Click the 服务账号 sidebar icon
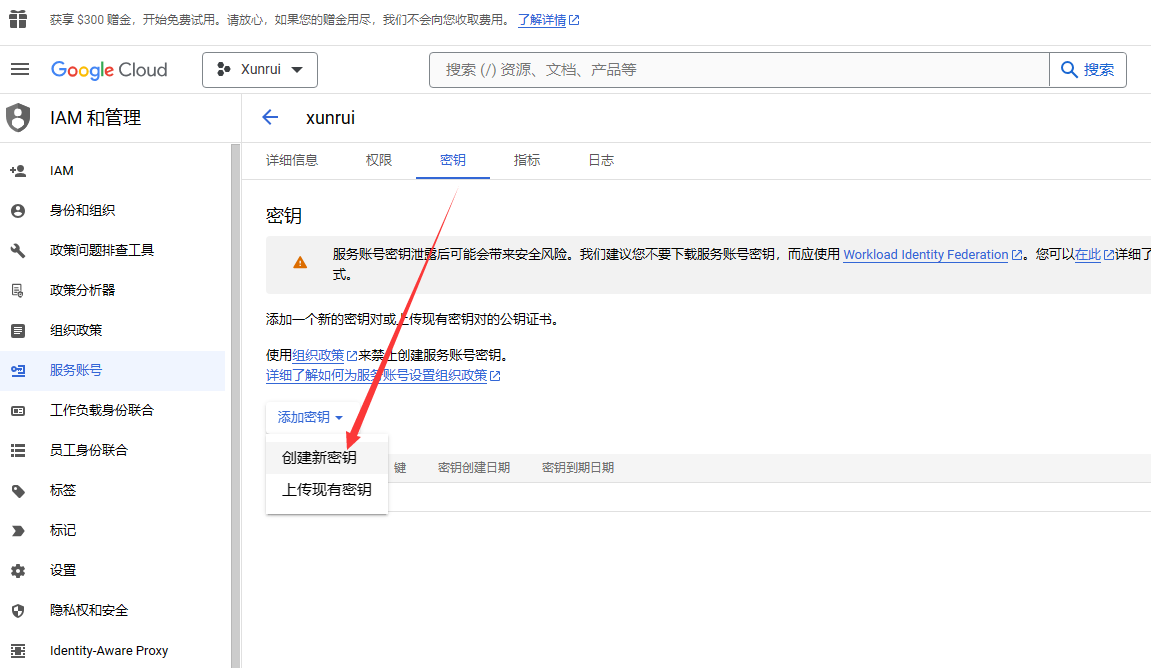Viewport: 1151px width, 668px height. [18, 371]
